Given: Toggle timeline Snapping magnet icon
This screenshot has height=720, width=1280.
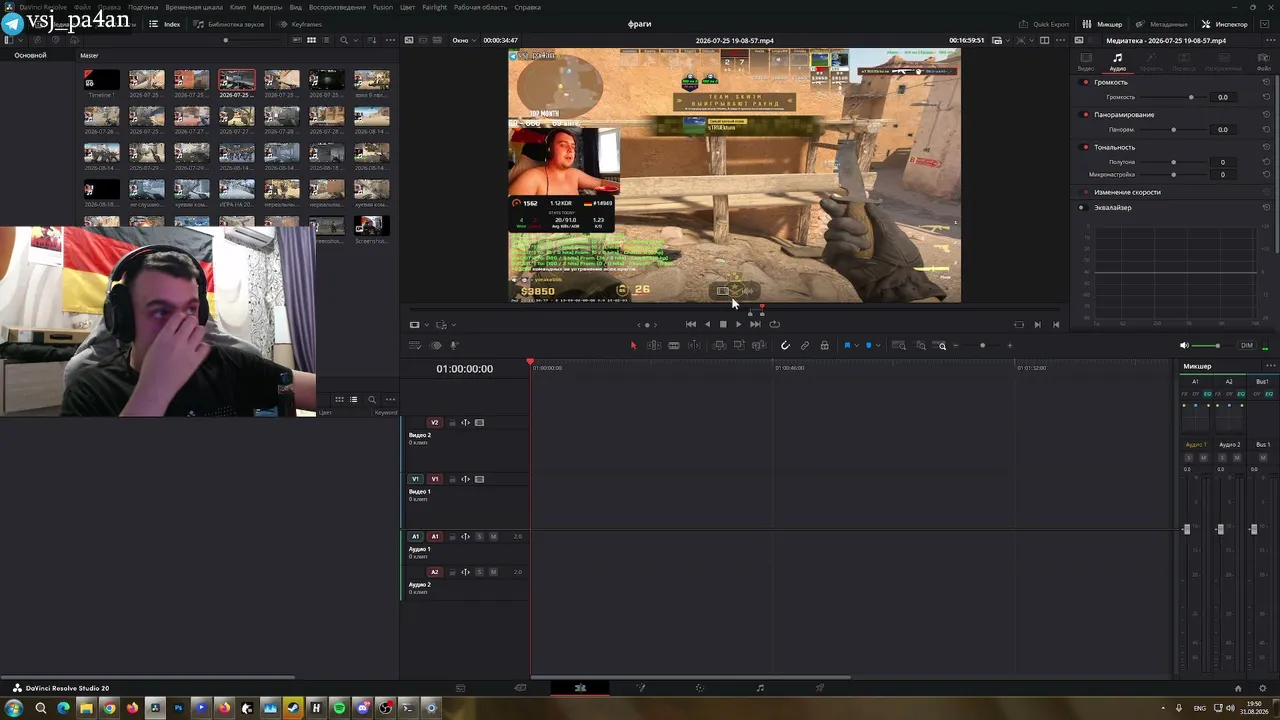Looking at the screenshot, I should pos(785,346).
